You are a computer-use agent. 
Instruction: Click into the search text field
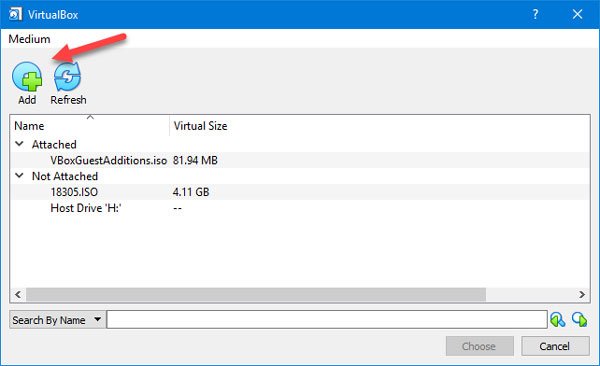327,320
